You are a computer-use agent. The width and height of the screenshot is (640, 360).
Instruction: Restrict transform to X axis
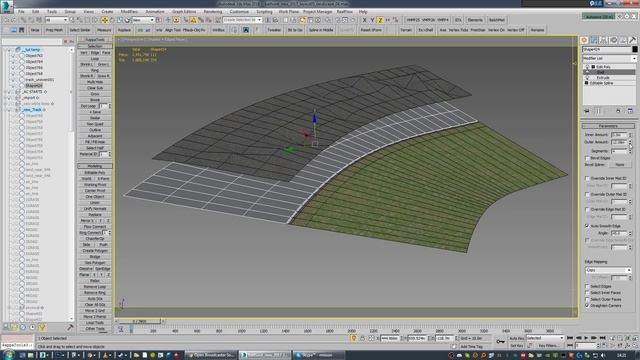tap(364, 20)
